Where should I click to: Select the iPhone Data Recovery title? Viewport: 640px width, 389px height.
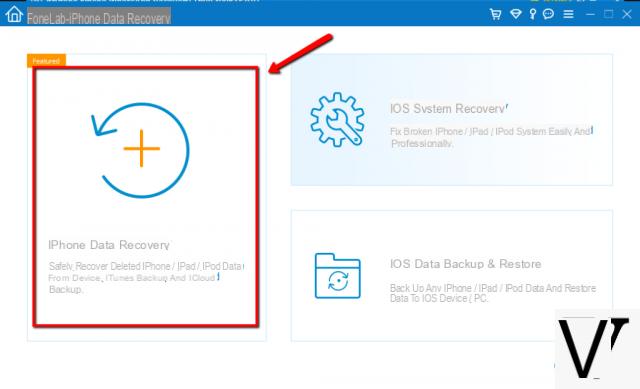(x=109, y=245)
